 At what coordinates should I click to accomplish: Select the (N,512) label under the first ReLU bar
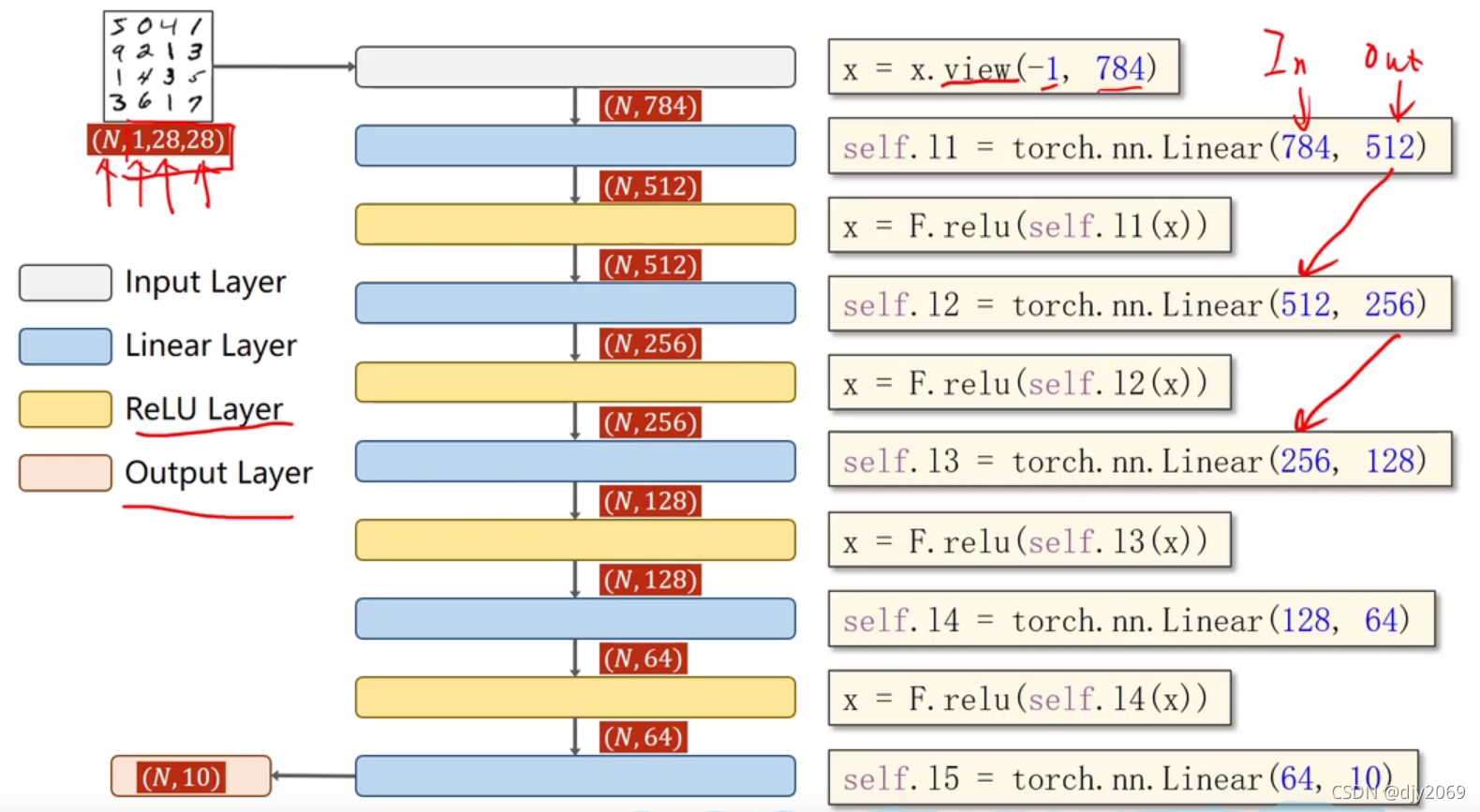pos(651,265)
